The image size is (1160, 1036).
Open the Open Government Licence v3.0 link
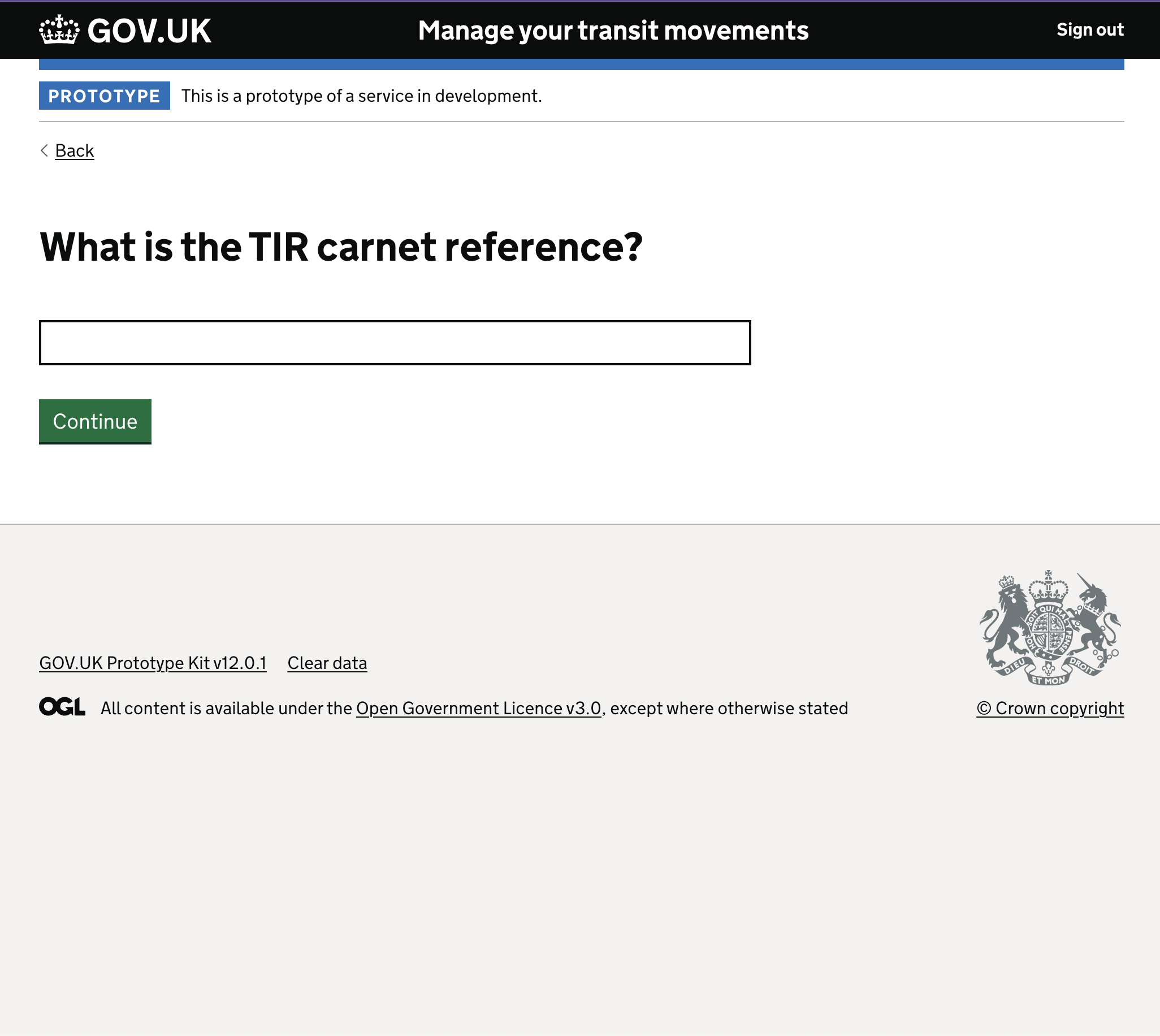pyautogui.click(x=478, y=707)
